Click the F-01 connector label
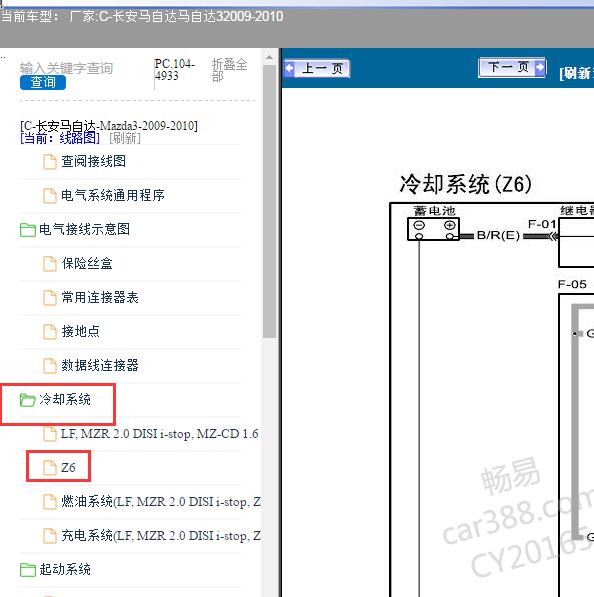 click(542, 224)
